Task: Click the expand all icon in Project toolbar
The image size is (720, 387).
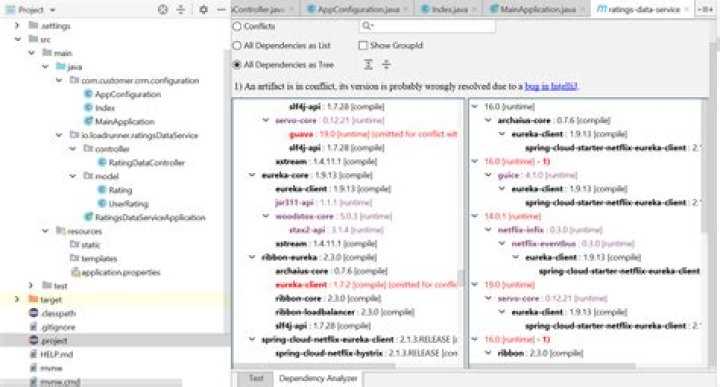Action: click(180, 9)
